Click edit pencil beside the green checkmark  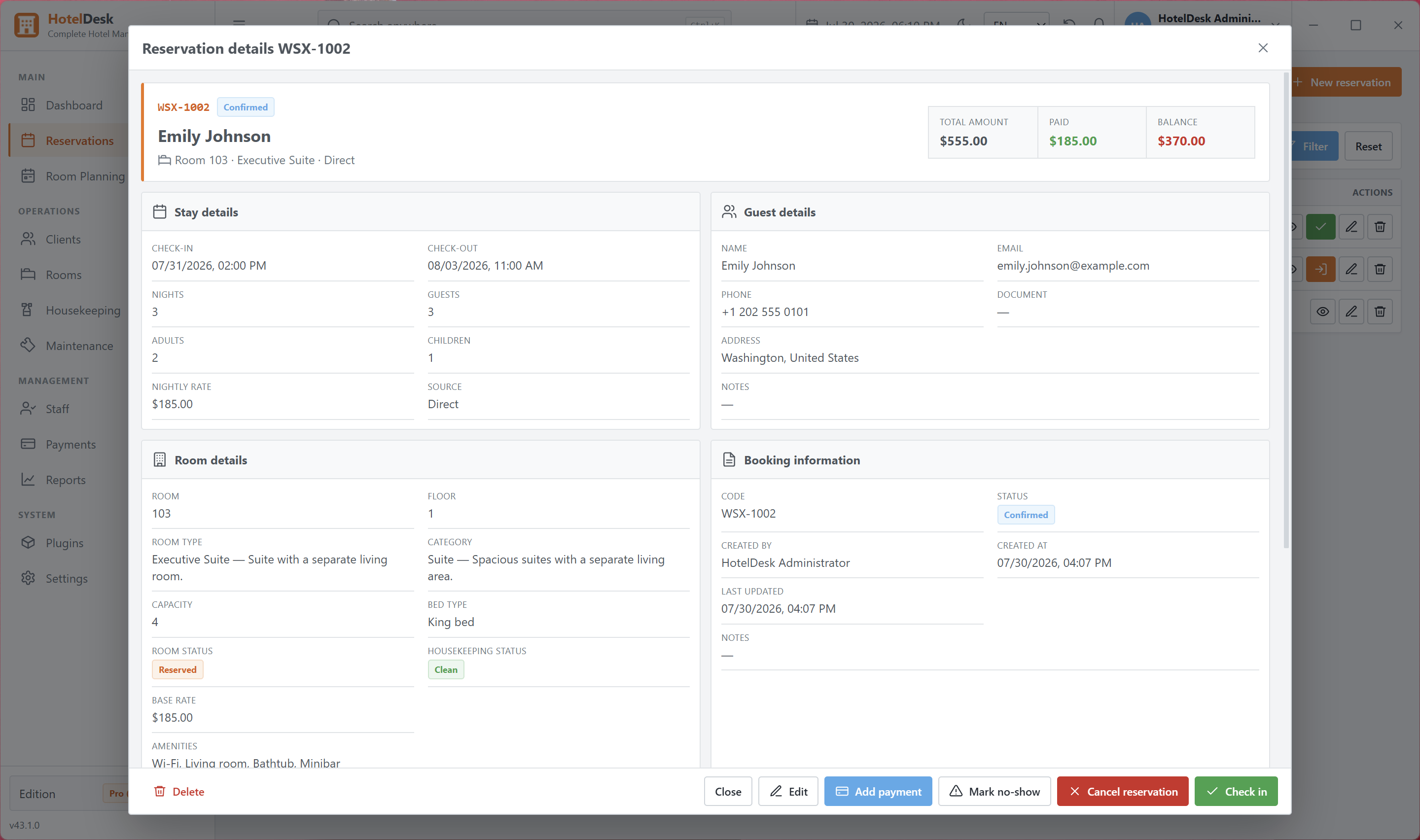pos(1351,227)
